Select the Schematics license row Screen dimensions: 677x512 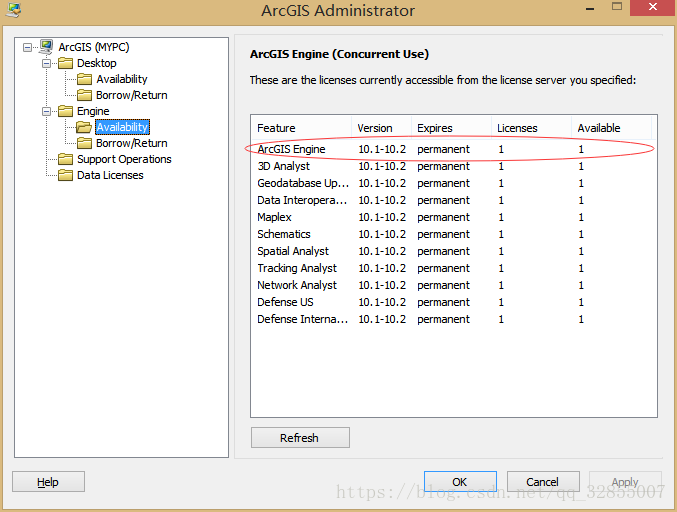coord(453,234)
